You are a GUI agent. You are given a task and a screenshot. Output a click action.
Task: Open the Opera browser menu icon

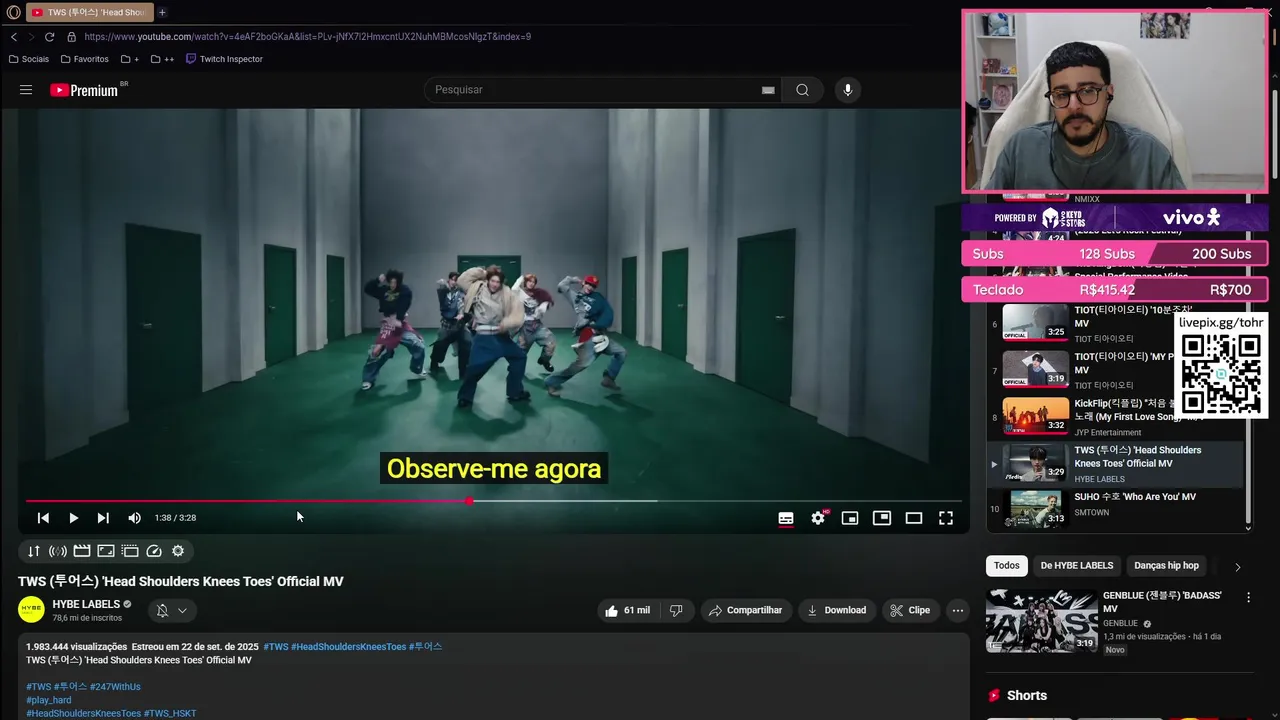[13, 12]
